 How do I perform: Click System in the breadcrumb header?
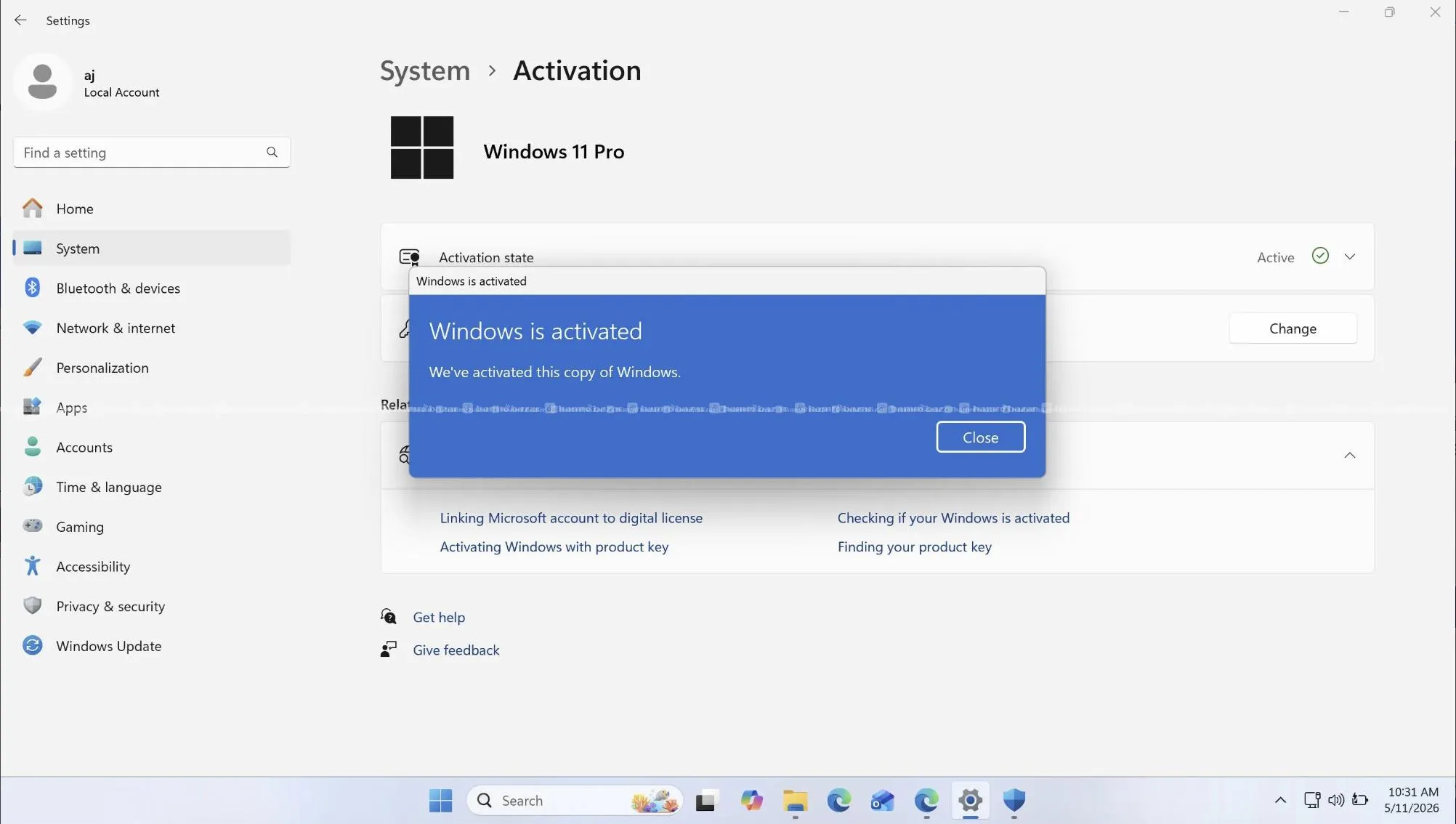point(425,70)
